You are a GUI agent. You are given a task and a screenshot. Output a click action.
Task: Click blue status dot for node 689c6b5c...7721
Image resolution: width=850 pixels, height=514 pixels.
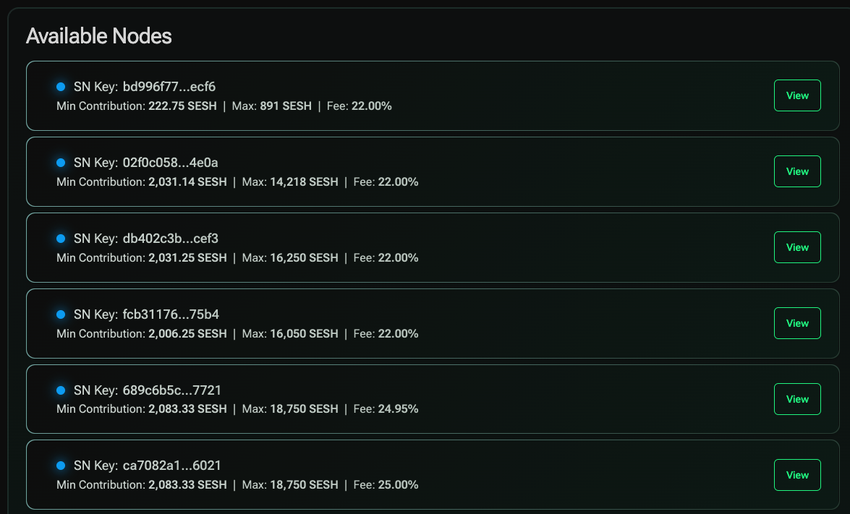click(61, 390)
